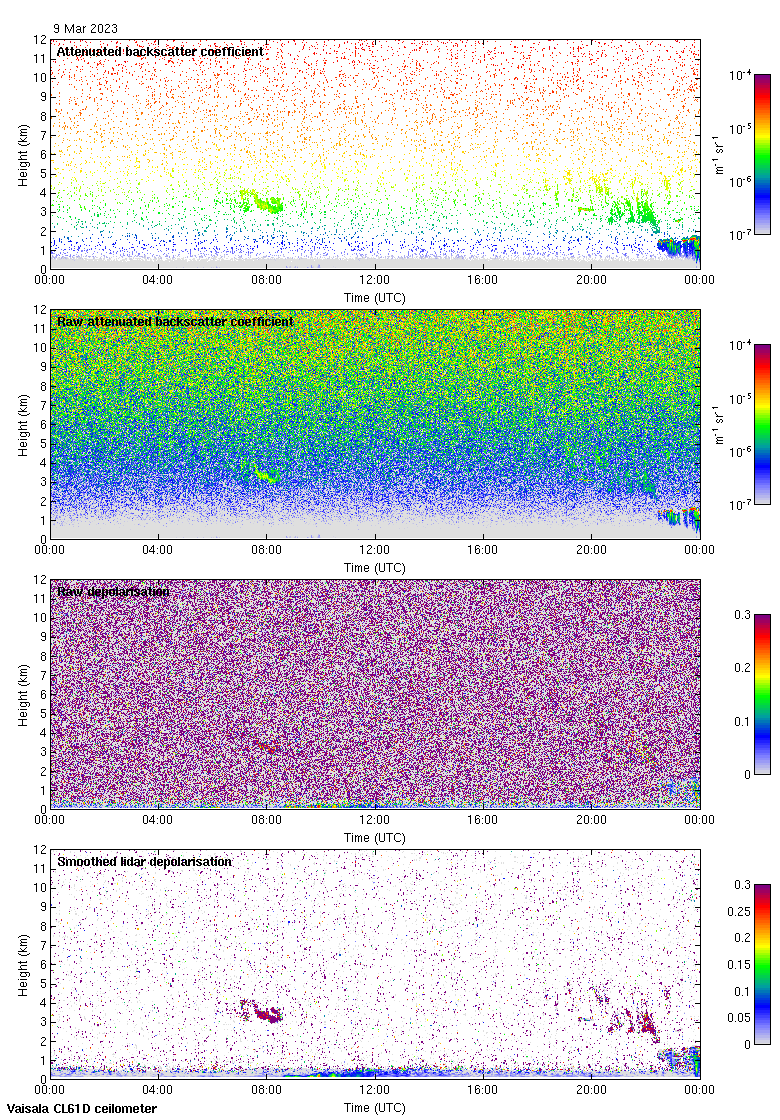Image resolution: width=780 pixels, height=1120 pixels.
Task: Click the colorbar of the raw attenuated backscatter plot
Action: coord(762,424)
